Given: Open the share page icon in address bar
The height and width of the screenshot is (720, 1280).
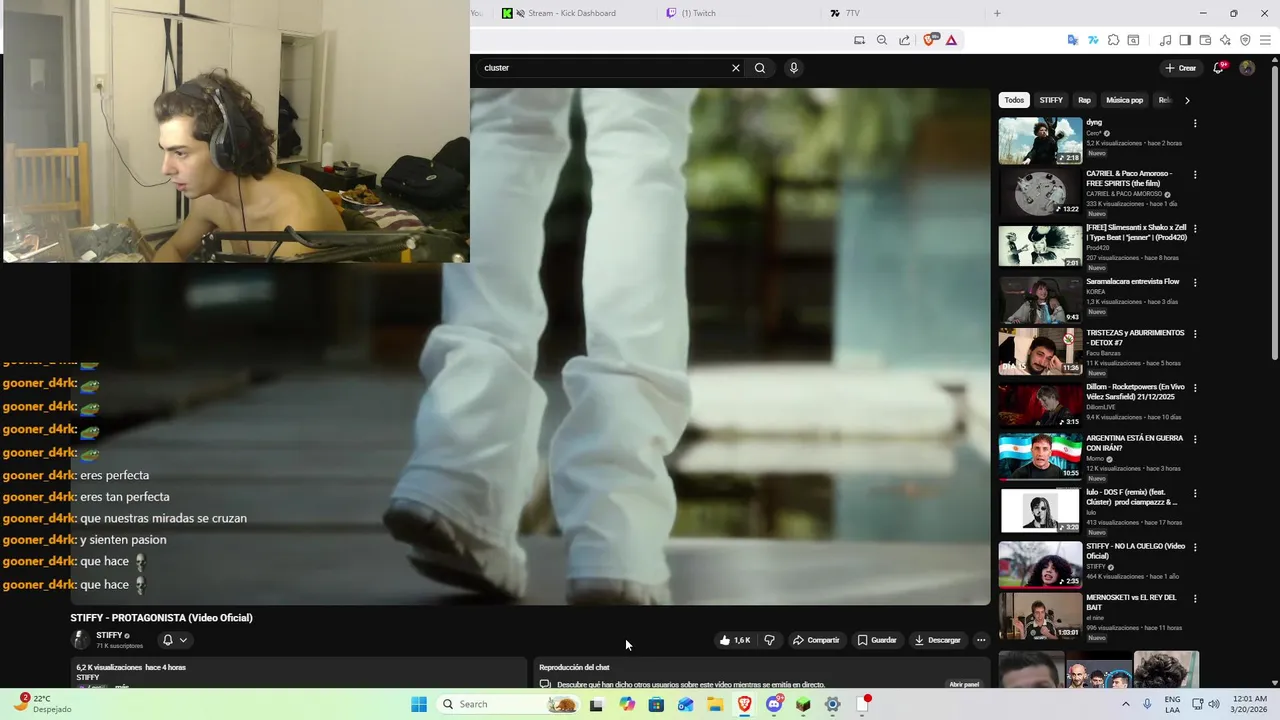Looking at the screenshot, I should coord(905,40).
